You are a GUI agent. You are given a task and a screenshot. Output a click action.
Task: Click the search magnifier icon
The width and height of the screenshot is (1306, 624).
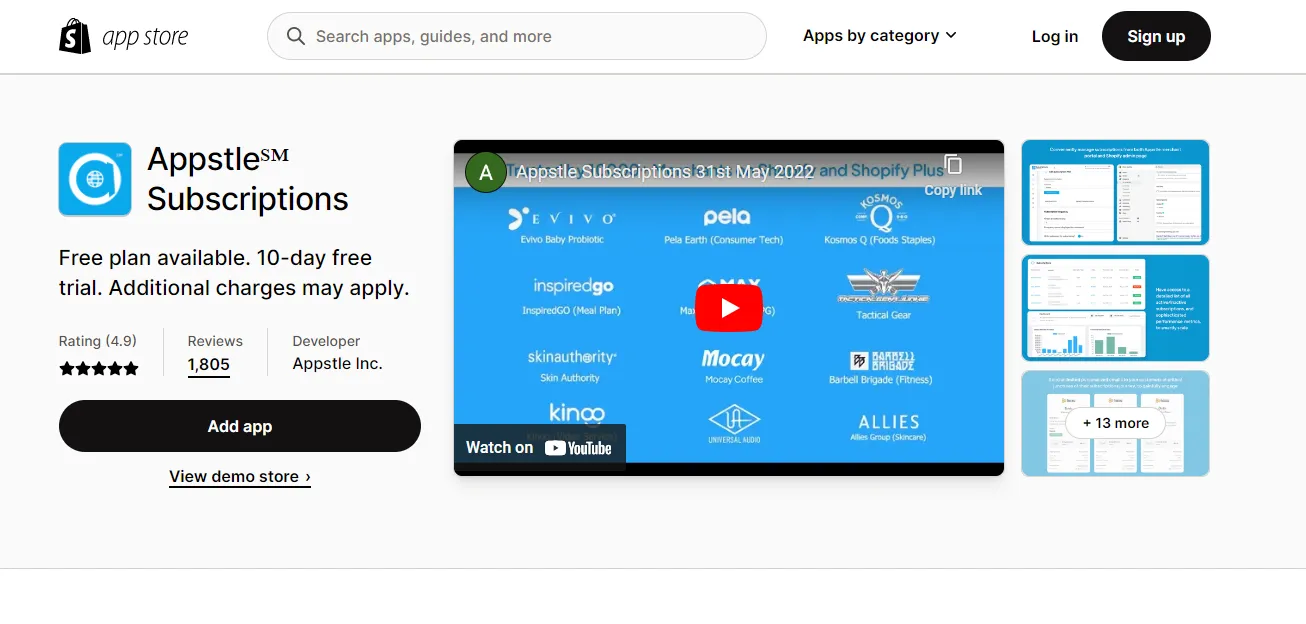296,36
